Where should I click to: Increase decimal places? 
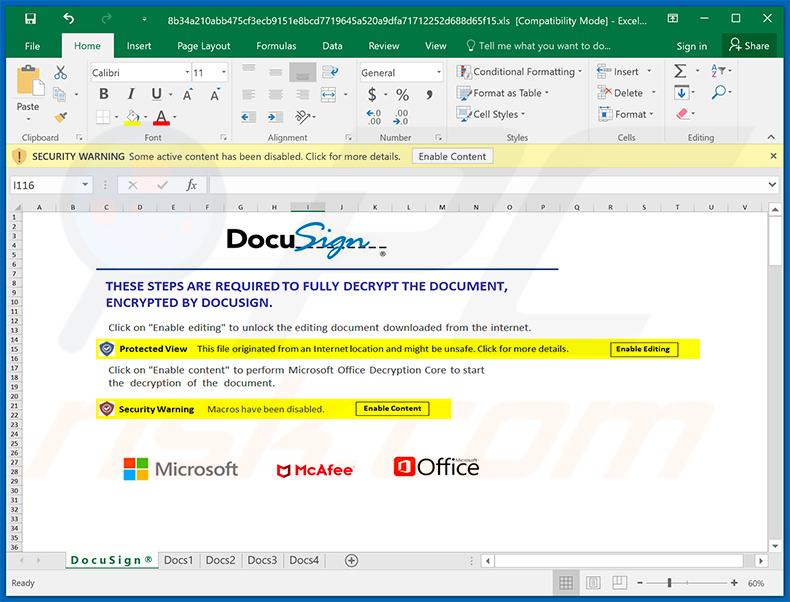373,117
